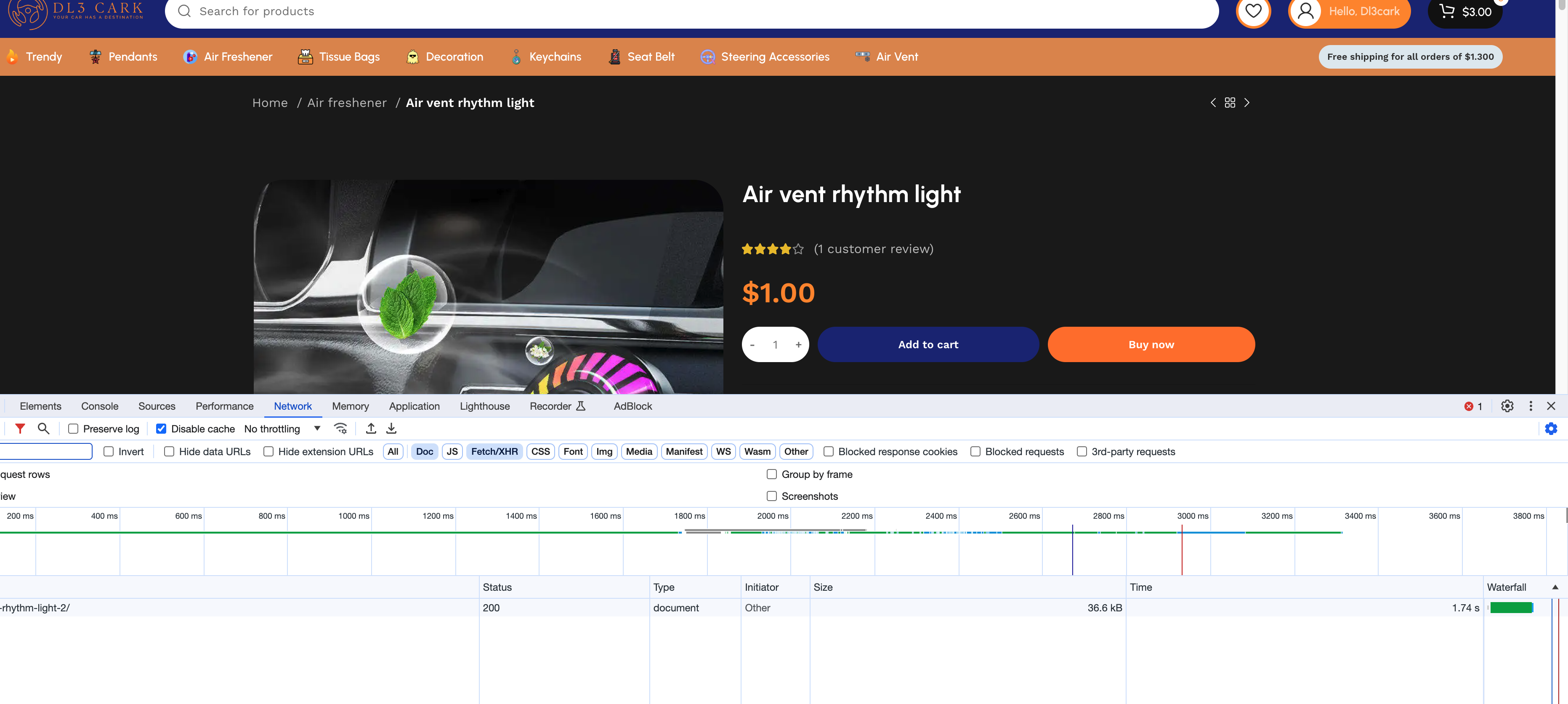Enable Group by frame checkbox
Viewport: 1568px width, 704px height.
pos(771,475)
